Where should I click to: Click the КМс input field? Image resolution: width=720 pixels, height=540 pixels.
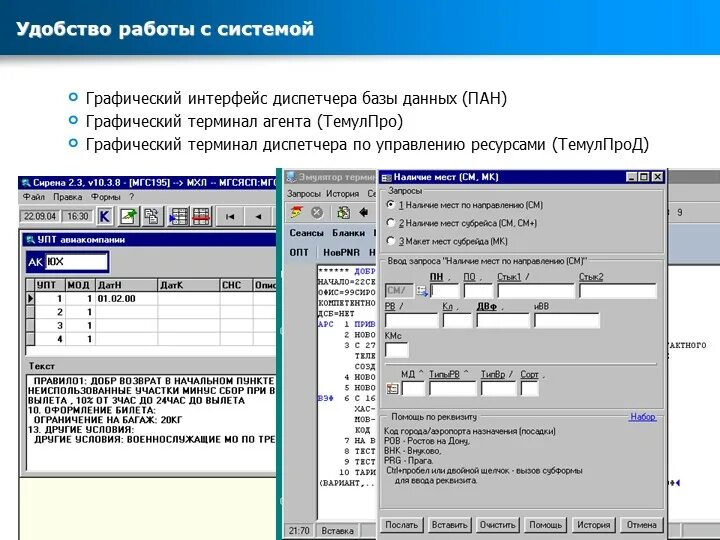[397, 350]
